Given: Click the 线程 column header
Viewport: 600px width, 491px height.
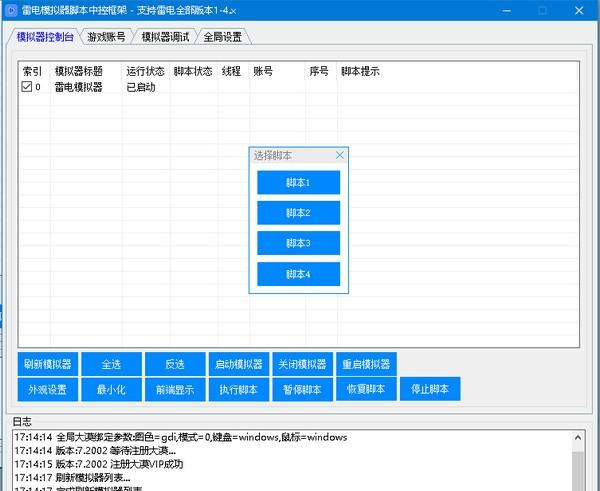Looking at the screenshot, I should point(233,71).
